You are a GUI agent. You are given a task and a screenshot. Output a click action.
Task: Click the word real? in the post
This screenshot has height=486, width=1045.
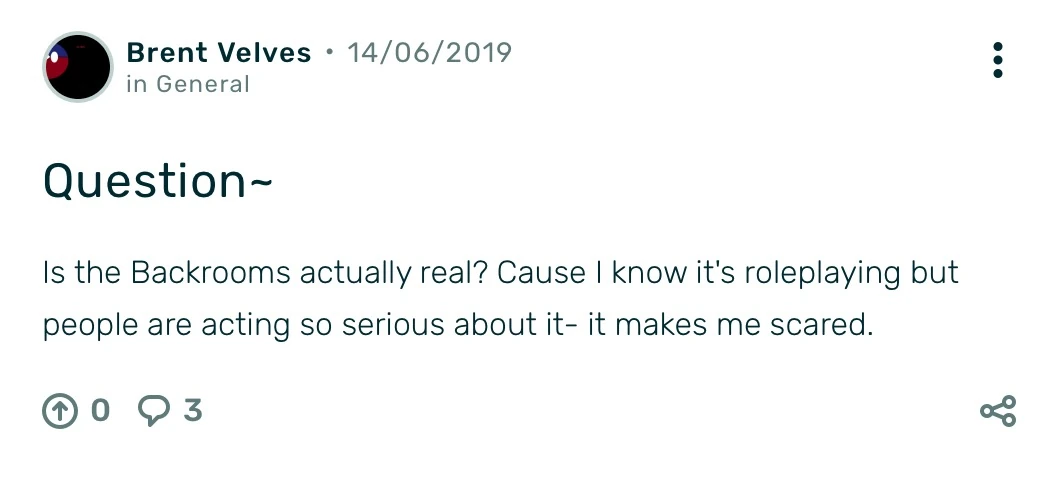click(x=450, y=273)
